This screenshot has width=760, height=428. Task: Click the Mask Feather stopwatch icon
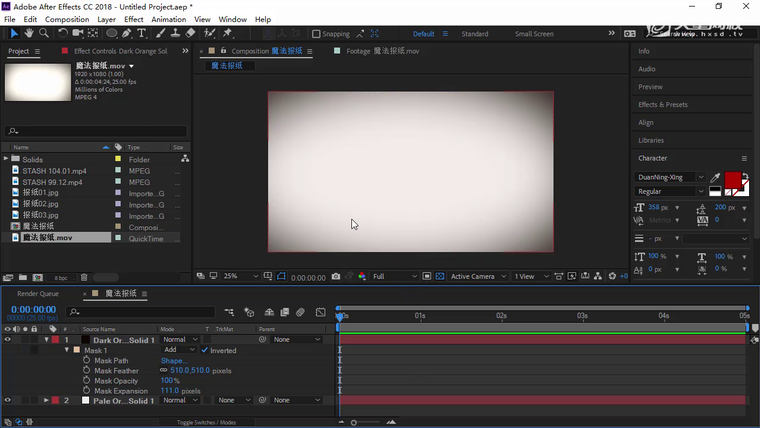[x=86, y=370]
